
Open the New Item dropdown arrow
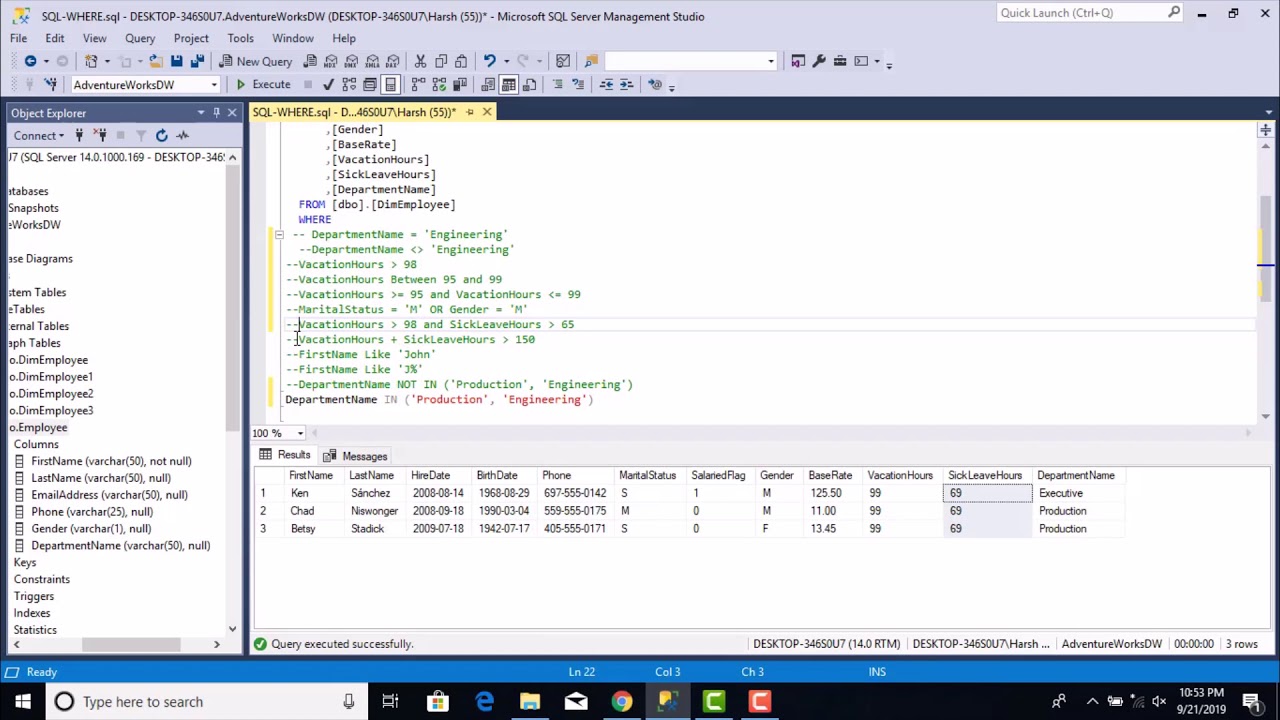coord(107,61)
